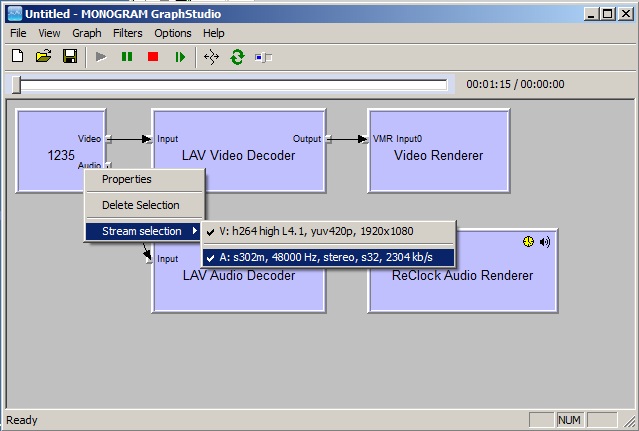This screenshot has height=431, width=639.
Task: Close the GraphStudio window
Action: coord(625,14)
